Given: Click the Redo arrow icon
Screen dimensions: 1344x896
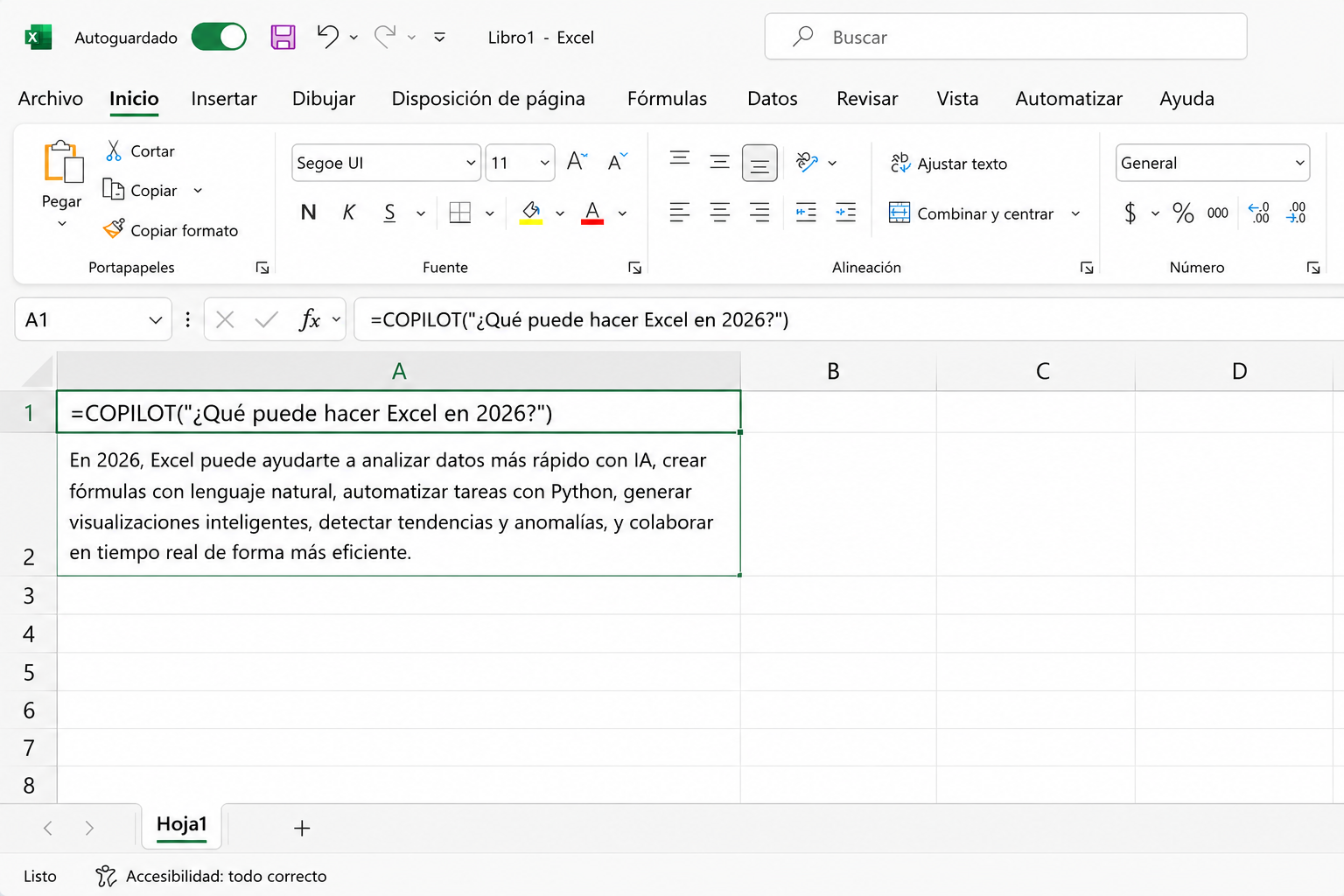Looking at the screenshot, I should (x=385, y=37).
